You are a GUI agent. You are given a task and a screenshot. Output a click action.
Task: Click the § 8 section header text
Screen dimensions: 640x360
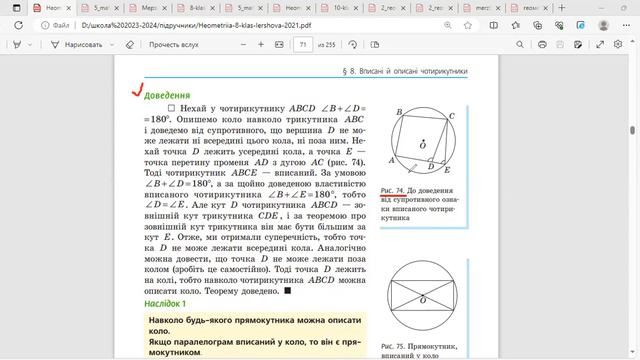click(x=405, y=71)
